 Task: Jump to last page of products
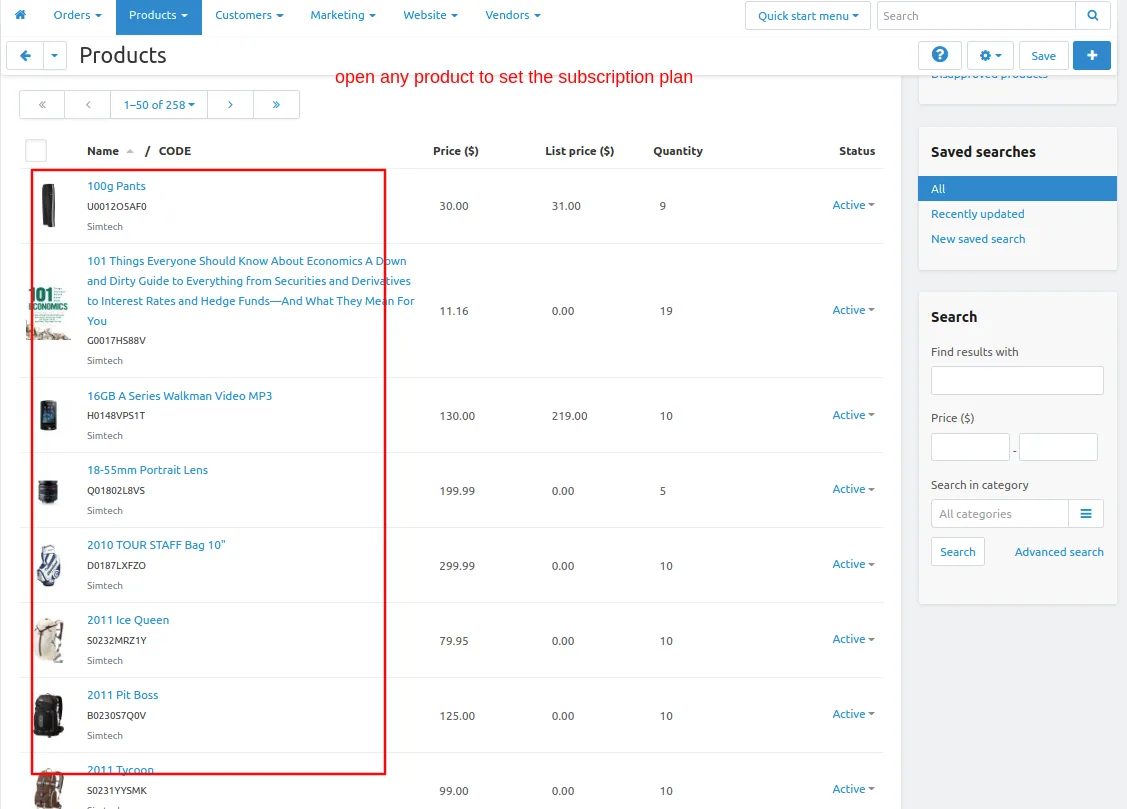(x=276, y=105)
